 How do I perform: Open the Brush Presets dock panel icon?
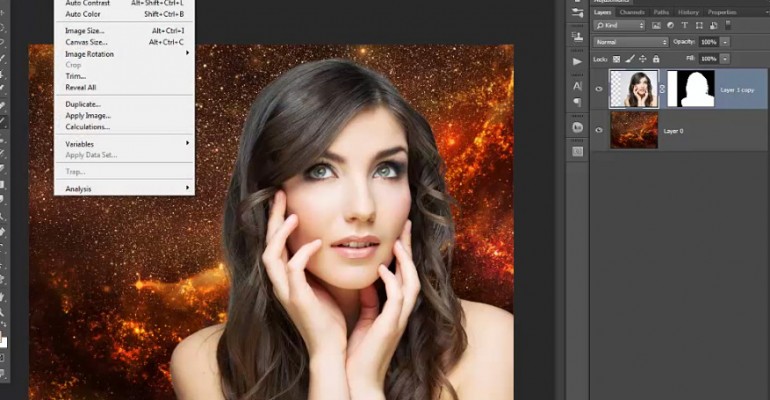(x=578, y=13)
